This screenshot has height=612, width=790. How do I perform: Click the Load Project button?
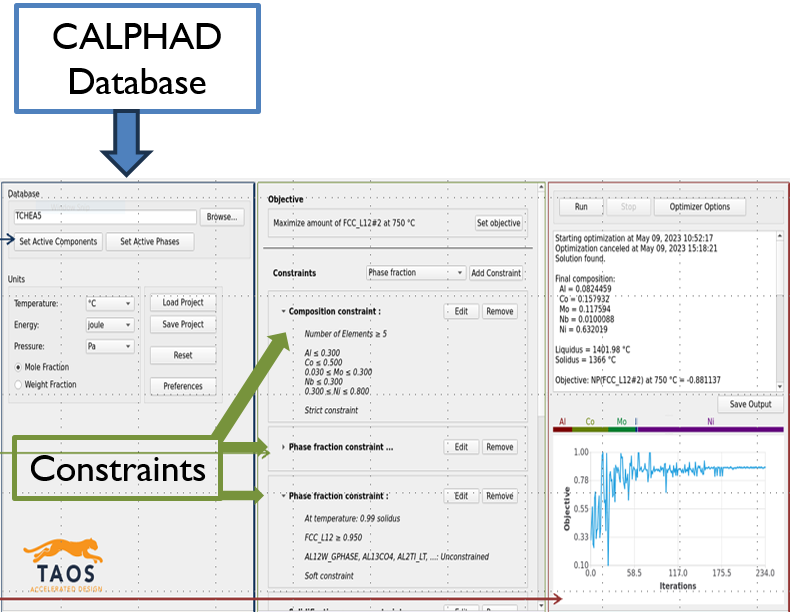[x=183, y=303]
